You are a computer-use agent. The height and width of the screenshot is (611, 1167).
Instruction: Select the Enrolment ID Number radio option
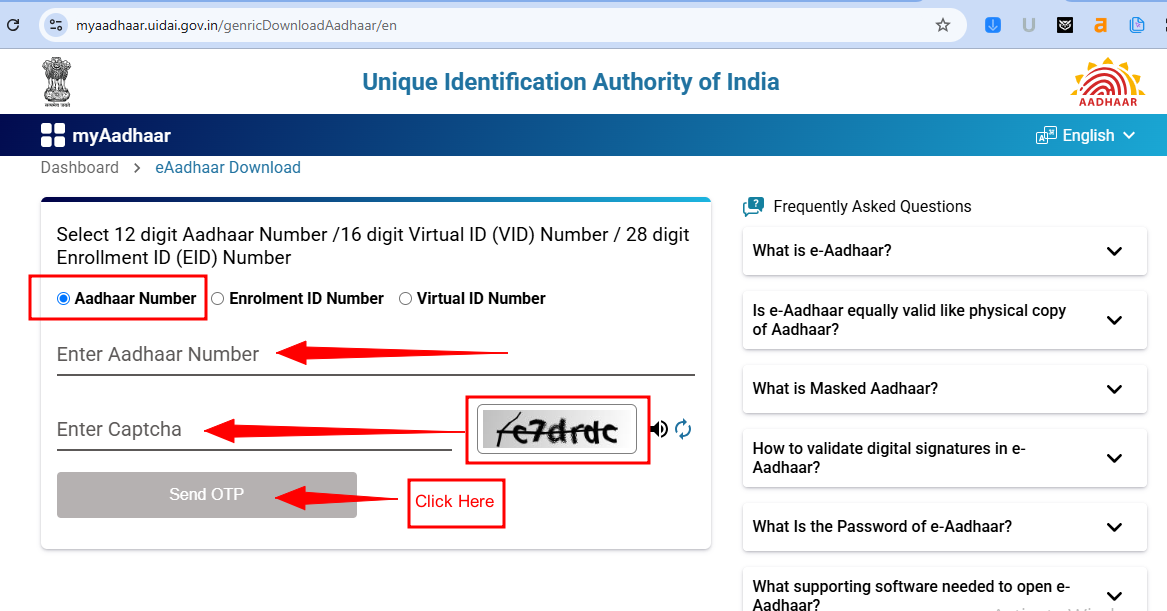click(x=217, y=298)
